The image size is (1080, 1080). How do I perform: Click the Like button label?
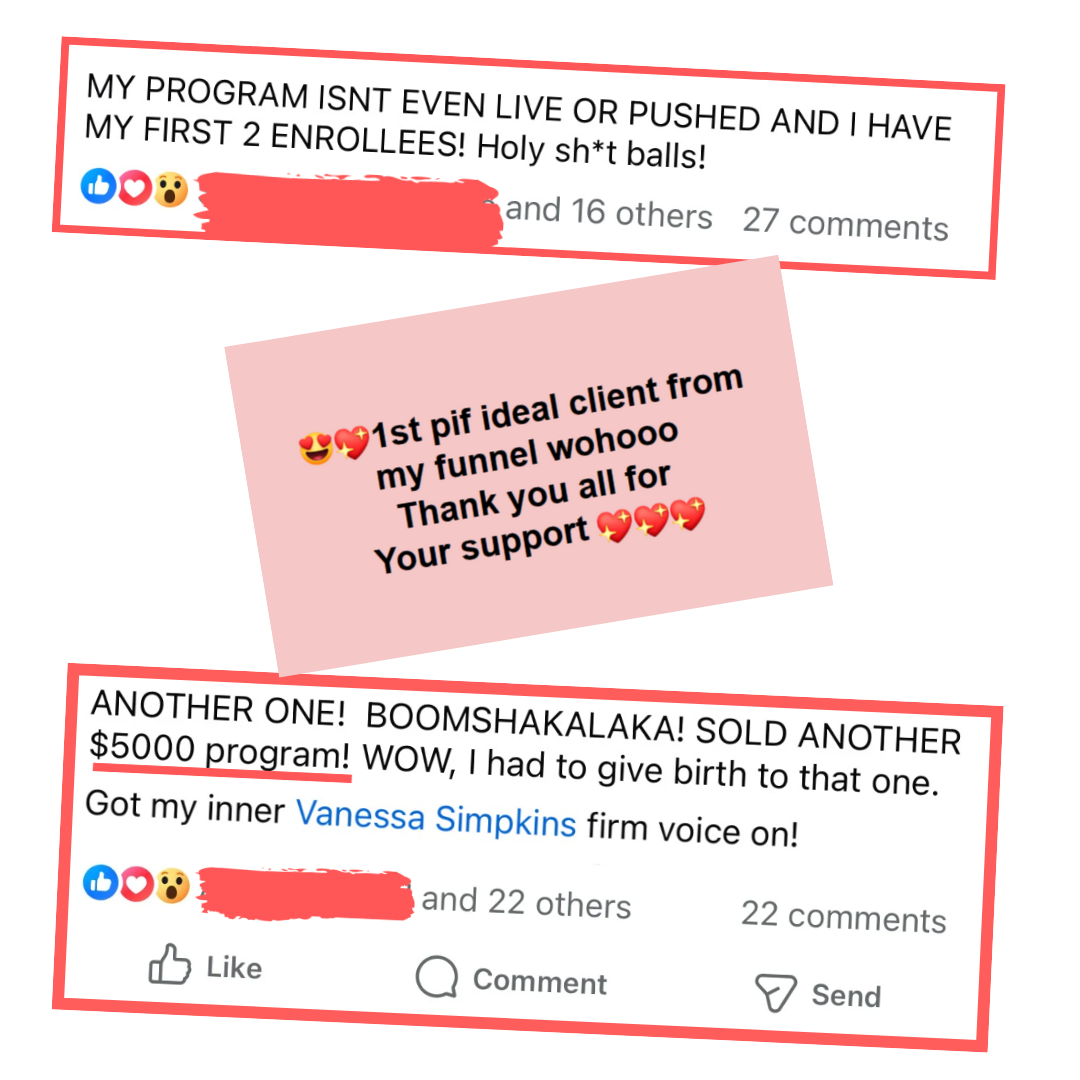(x=234, y=968)
